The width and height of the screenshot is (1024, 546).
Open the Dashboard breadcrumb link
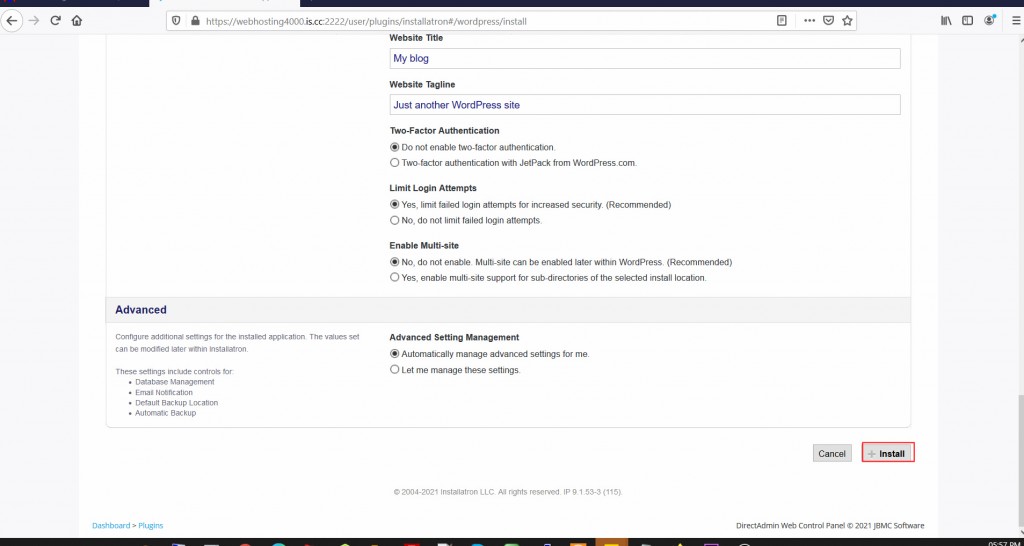tap(111, 526)
